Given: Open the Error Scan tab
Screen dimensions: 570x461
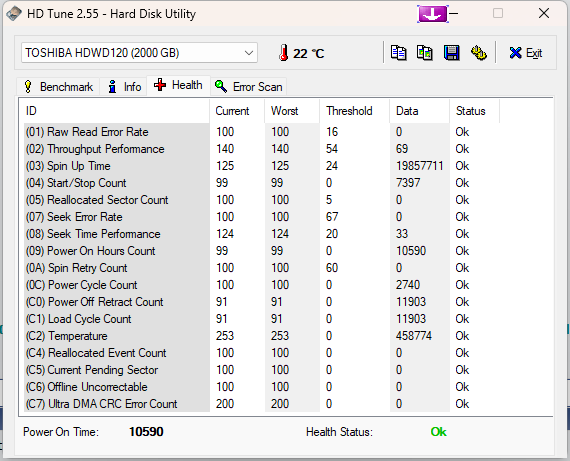Looking at the screenshot, I should point(249,87).
